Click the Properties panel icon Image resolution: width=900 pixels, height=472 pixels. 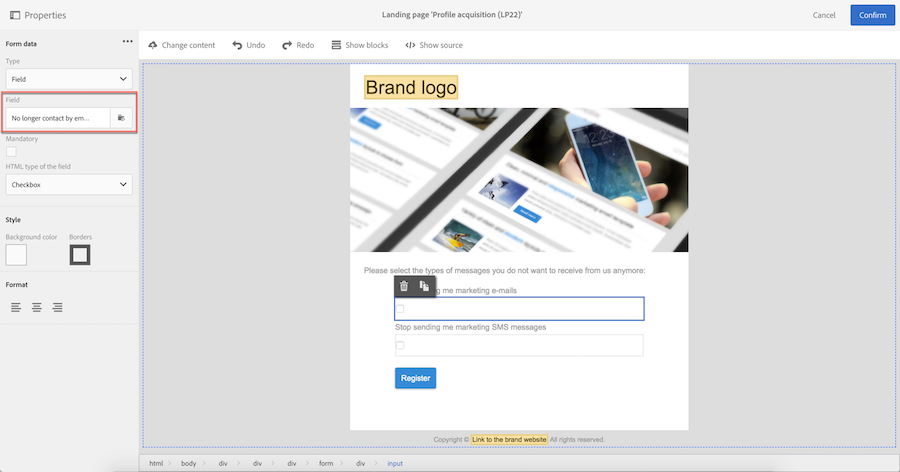tap(15, 15)
